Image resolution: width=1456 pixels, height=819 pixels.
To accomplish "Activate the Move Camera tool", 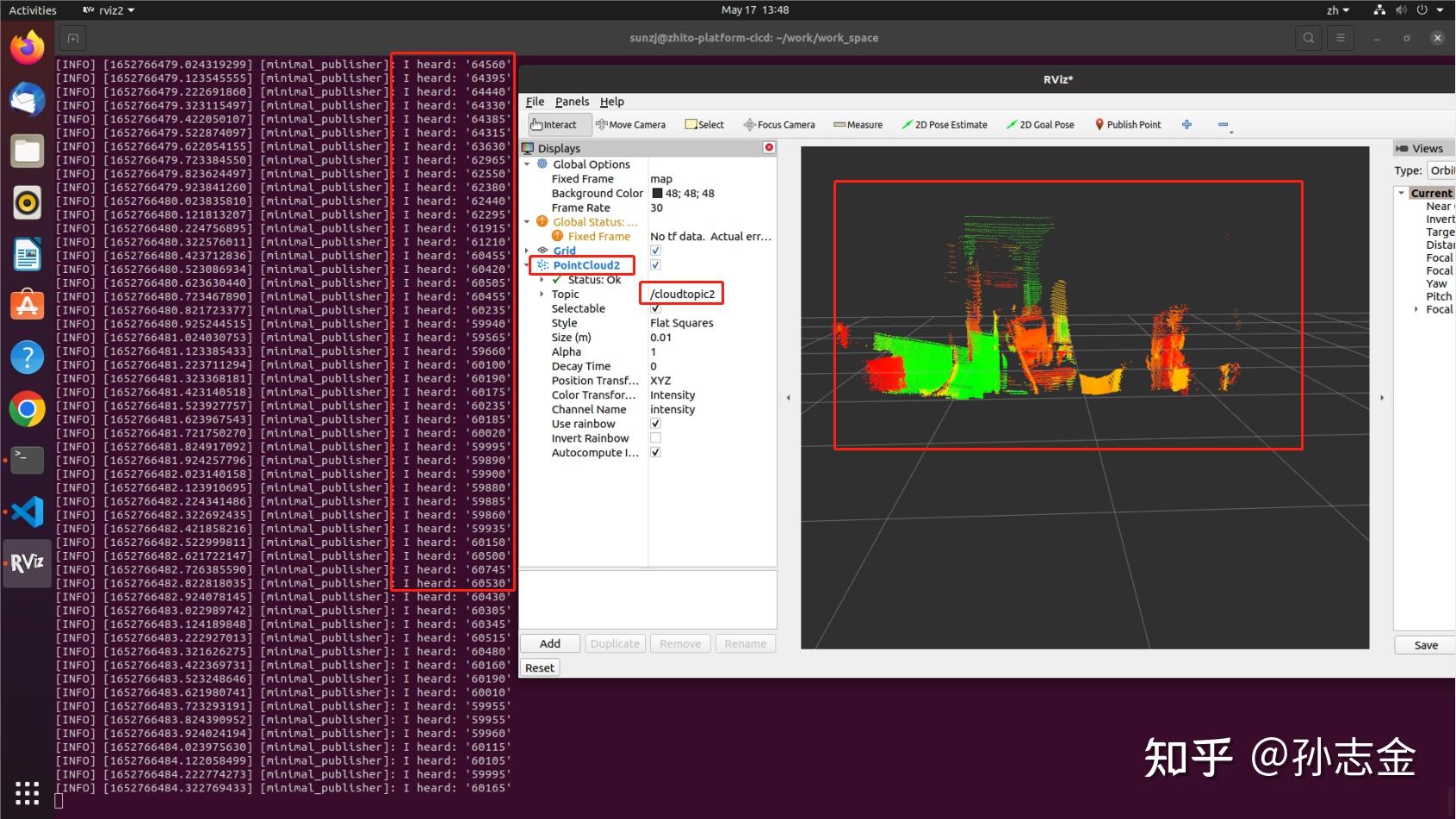I will 630,125.
